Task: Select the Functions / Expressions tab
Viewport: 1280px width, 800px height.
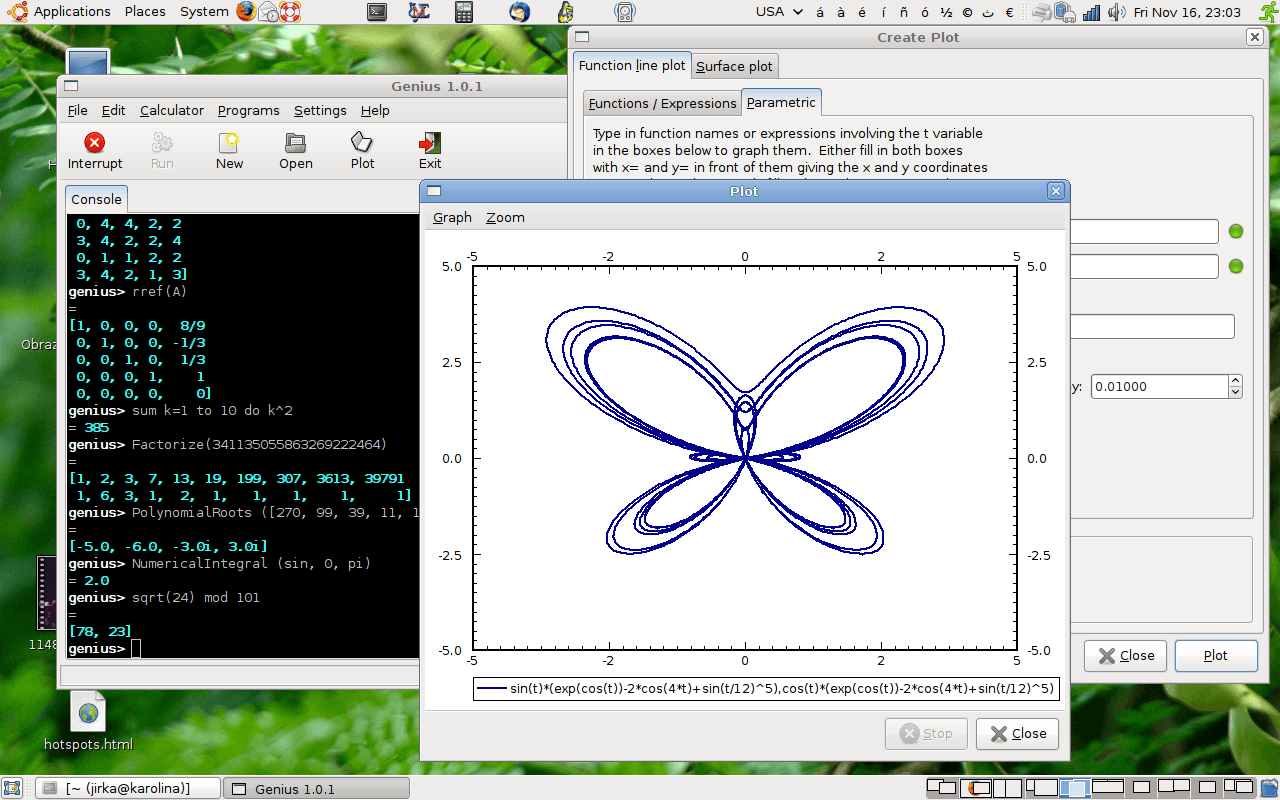Action: coord(662,102)
